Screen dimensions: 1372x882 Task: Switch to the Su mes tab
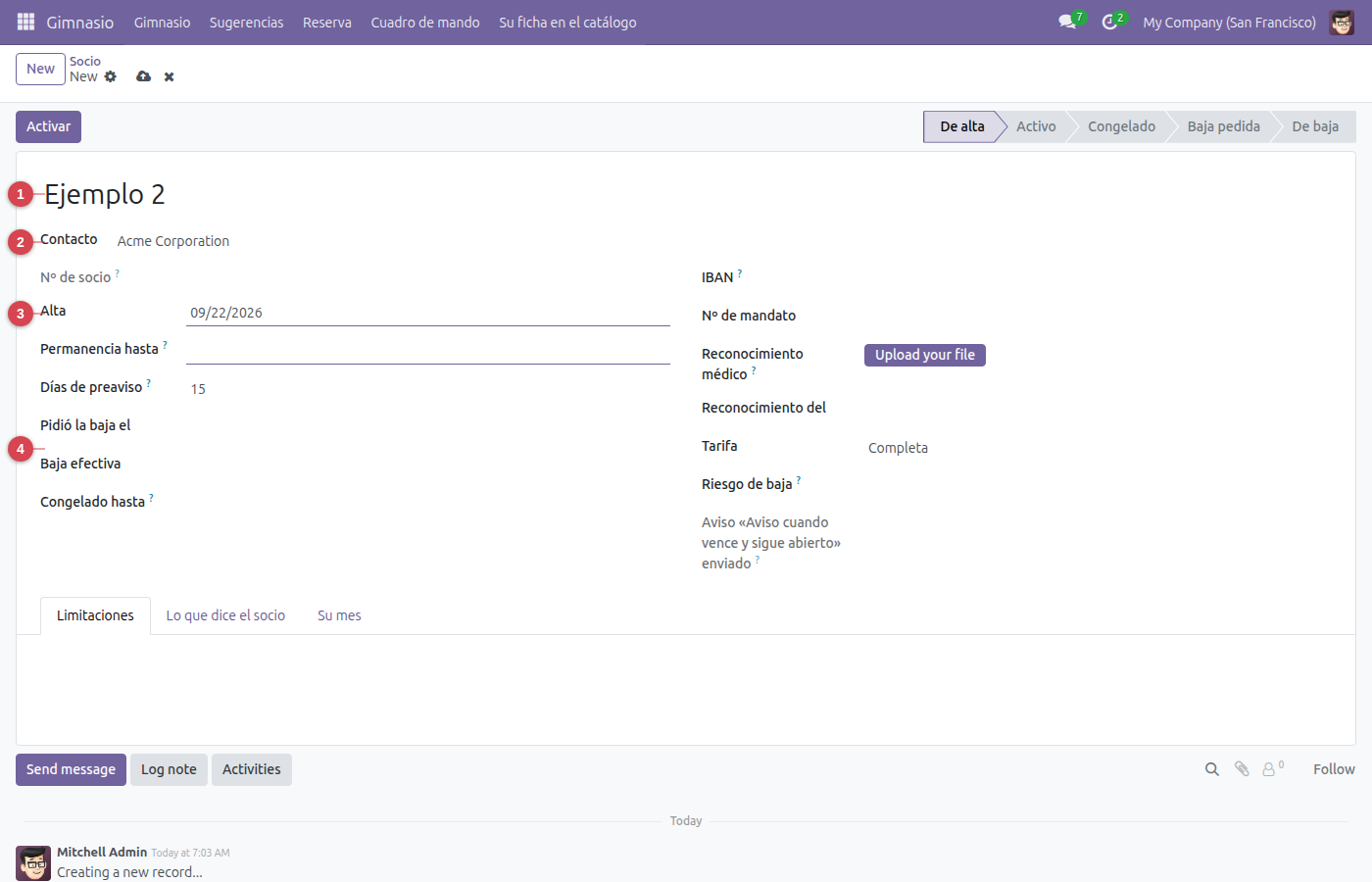pos(339,615)
